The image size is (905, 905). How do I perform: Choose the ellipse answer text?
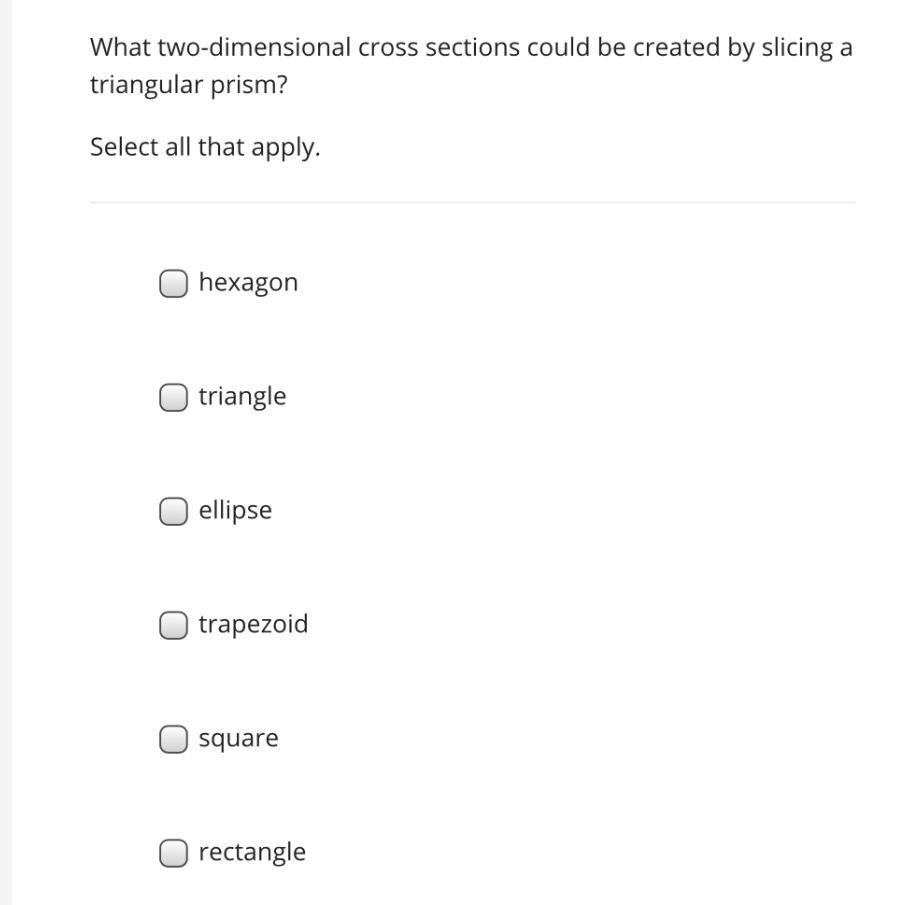[x=235, y=510]
